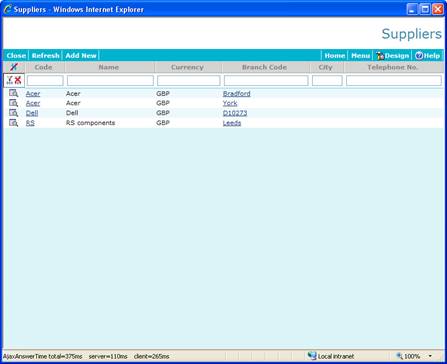Screen dimensions: 447x364
Task: Maximize the Internet Explorer window
Action: tap(425, 9)
